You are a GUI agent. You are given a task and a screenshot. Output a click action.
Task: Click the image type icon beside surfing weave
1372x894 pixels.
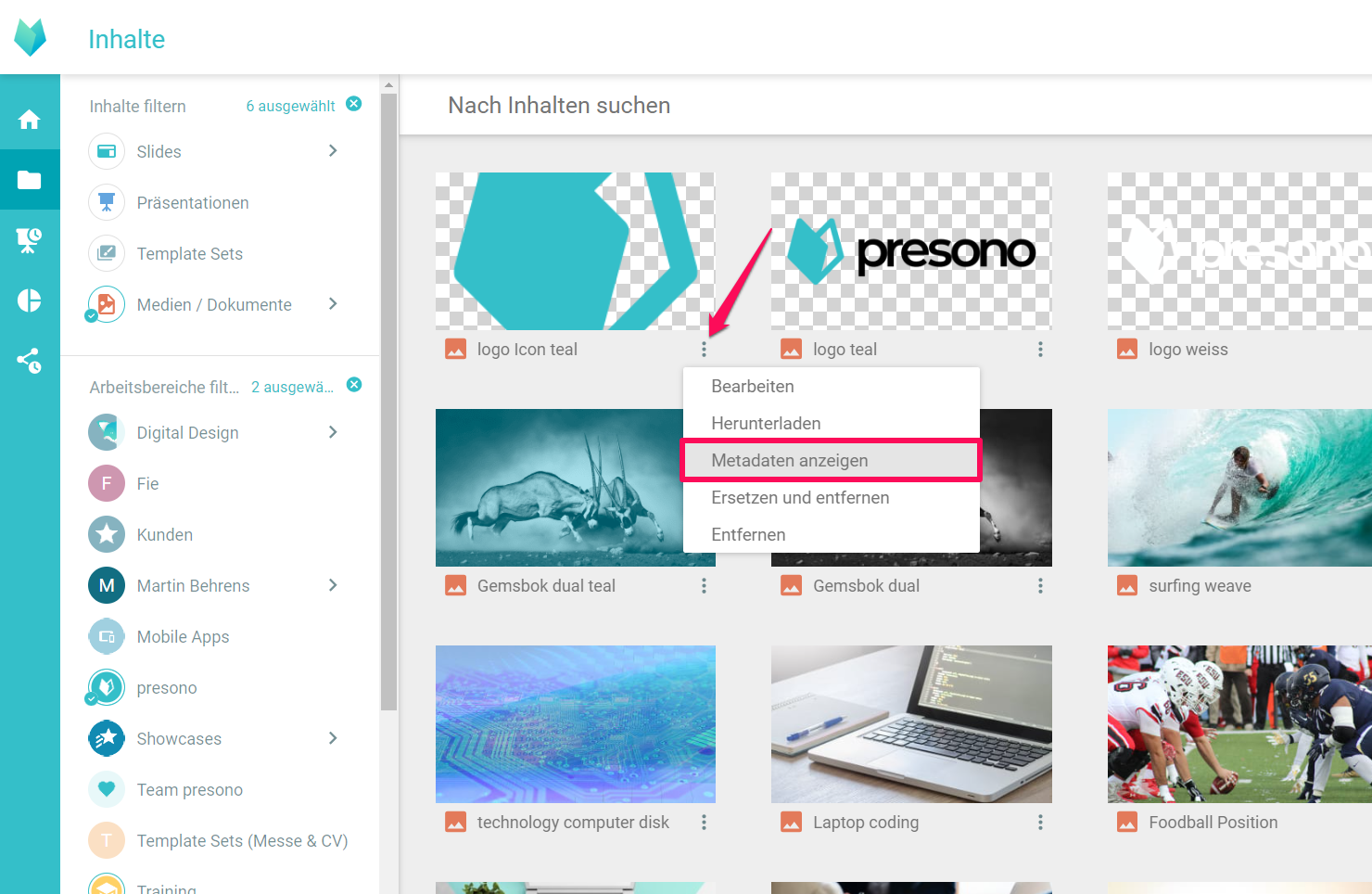click(1126, 585)
